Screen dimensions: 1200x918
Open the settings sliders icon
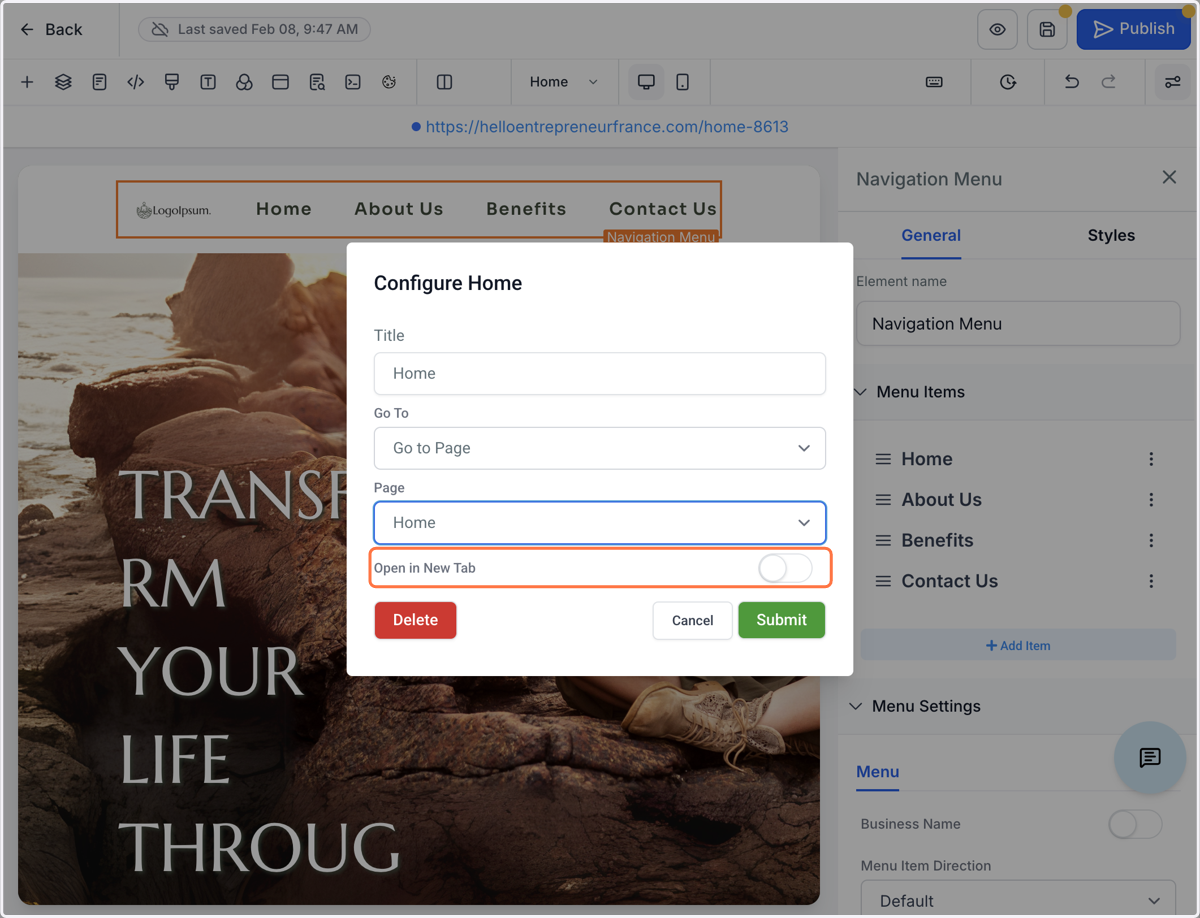coord(1173,82)
